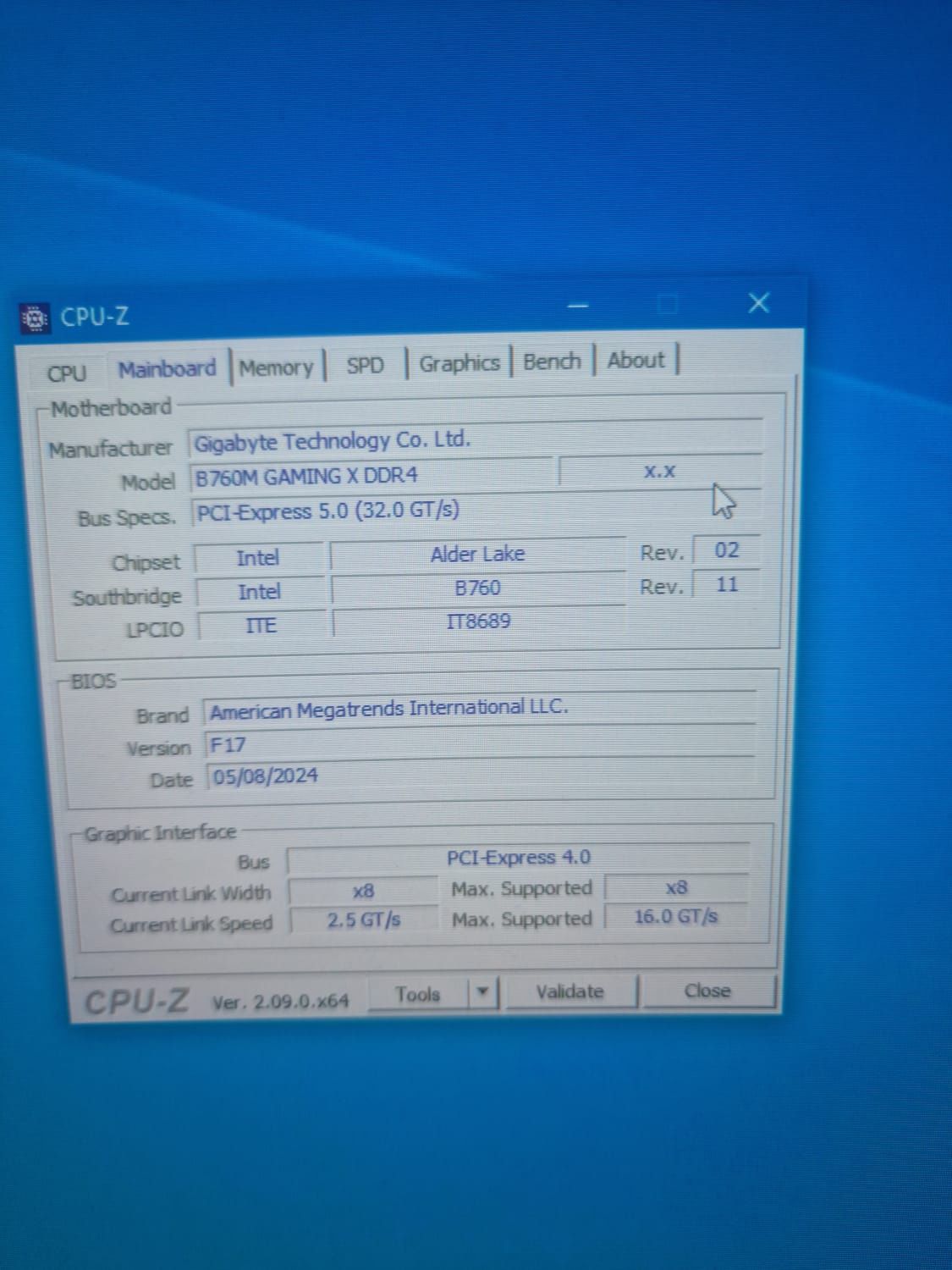952x1270 pixels.
Task: Open the Memory tab
Action: tap(276, 367)
